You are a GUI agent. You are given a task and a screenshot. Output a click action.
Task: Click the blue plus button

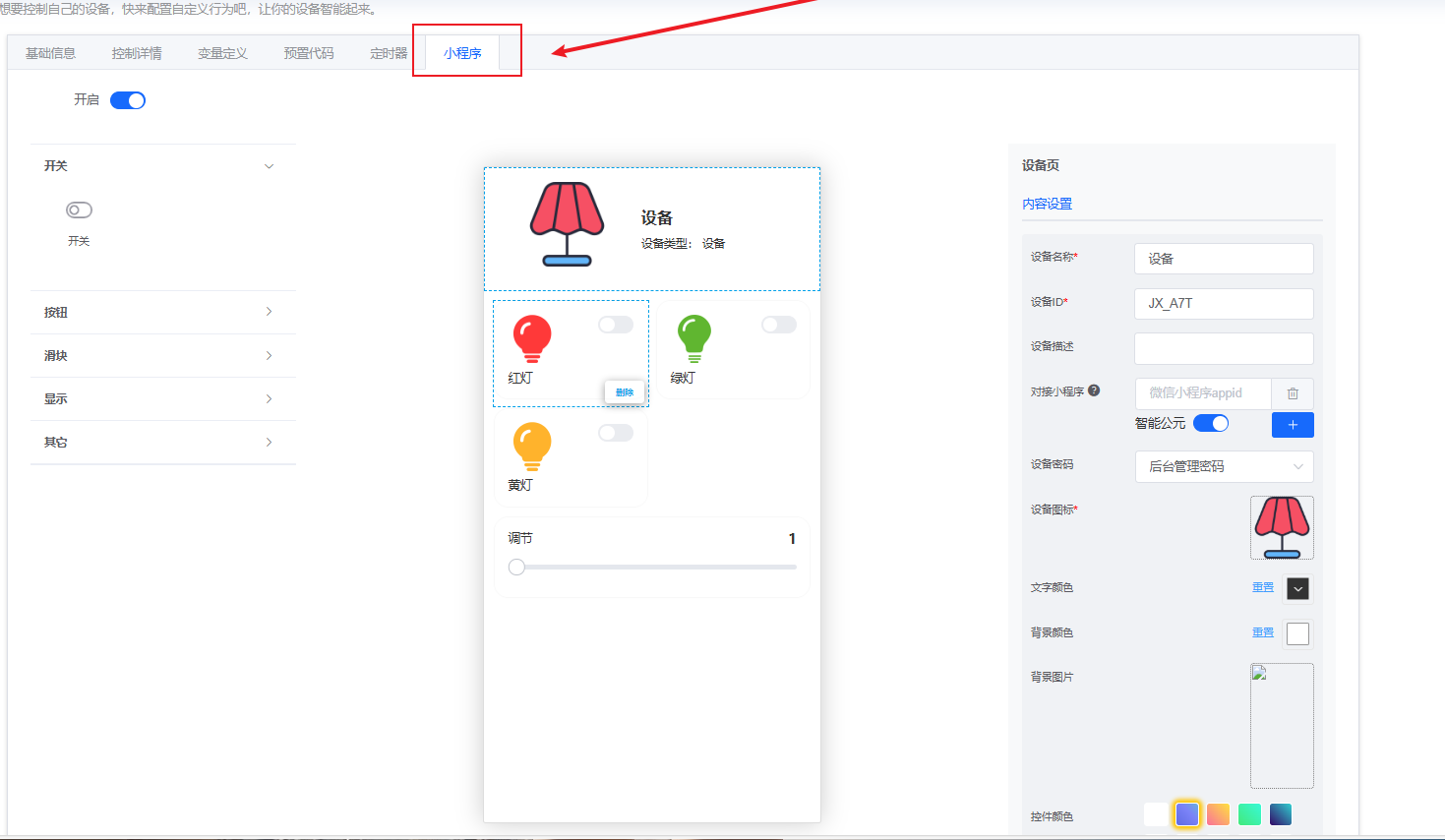coord(1293,425)
